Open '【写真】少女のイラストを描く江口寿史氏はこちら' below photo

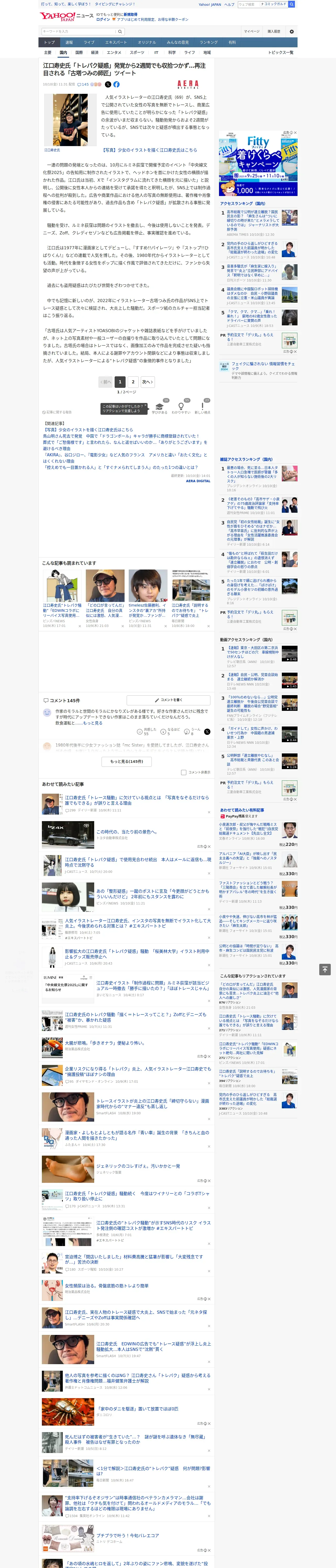[x=149, y=150]
